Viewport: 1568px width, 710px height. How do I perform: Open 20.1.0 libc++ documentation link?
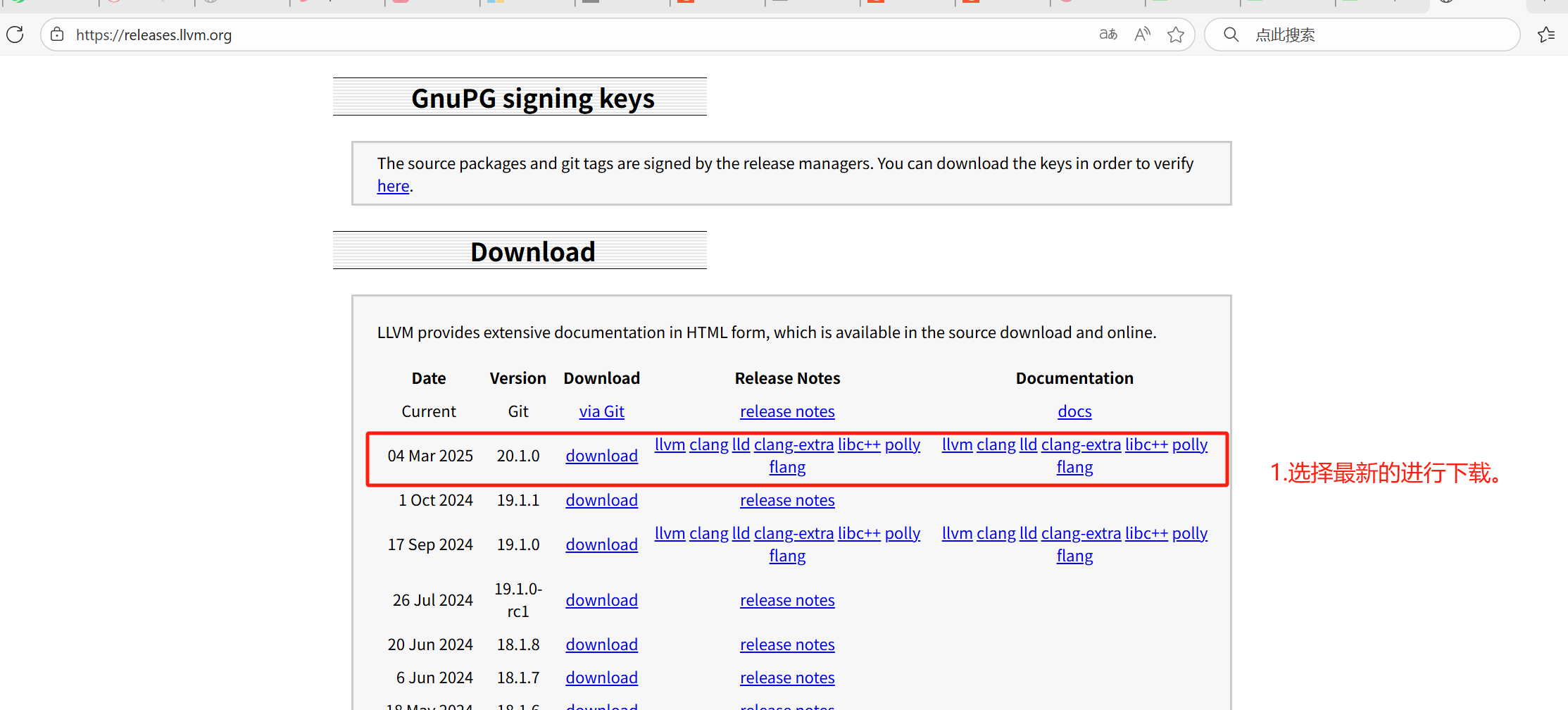(1146, 444)
